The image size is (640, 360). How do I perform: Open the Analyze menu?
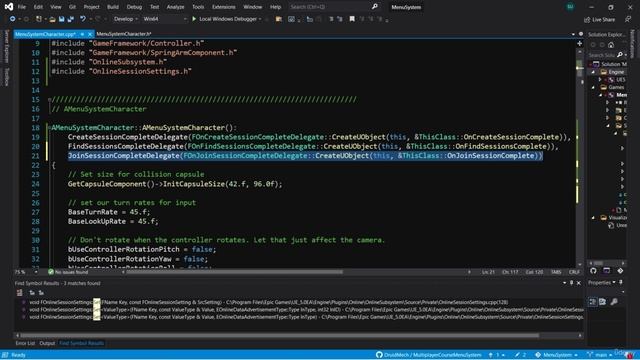176,7
